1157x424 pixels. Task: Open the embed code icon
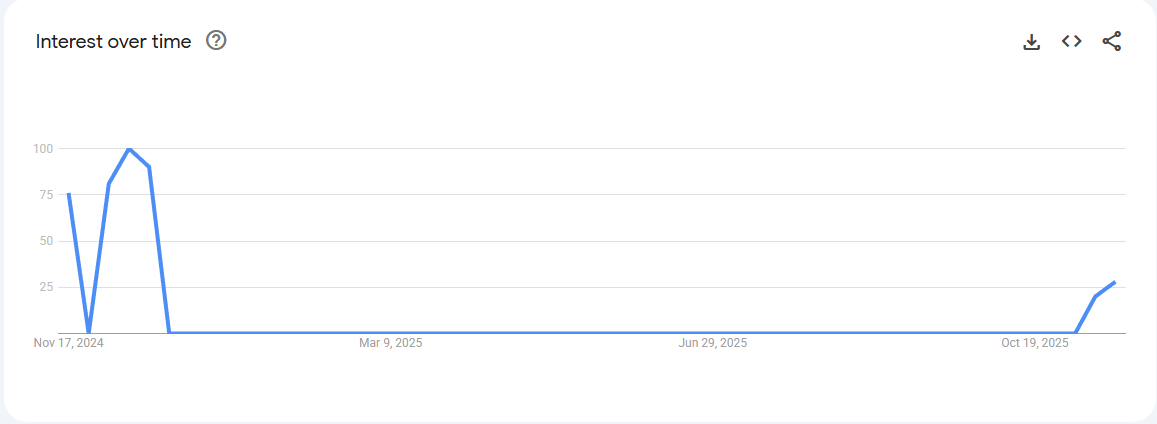click(x=1072, y=41)
